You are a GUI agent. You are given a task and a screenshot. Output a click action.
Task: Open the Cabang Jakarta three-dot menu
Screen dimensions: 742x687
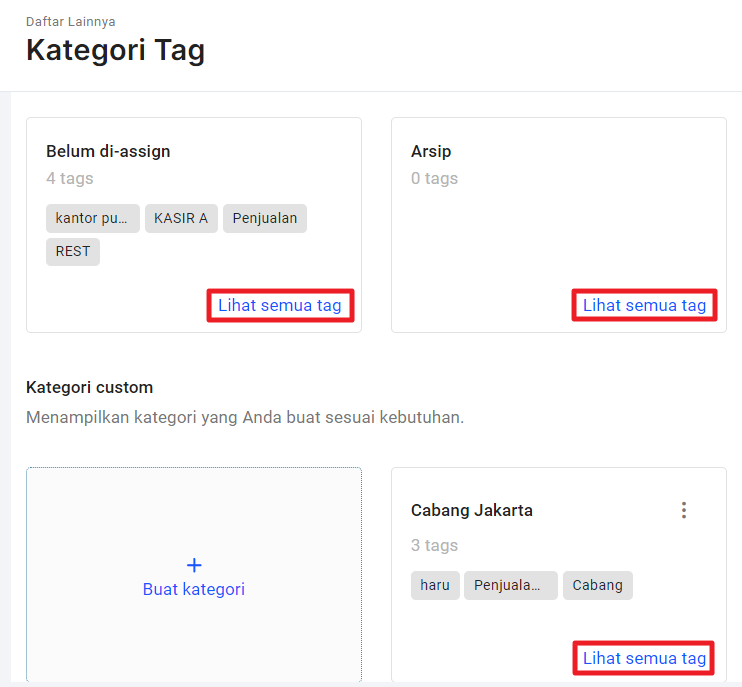tap(683, 510)
